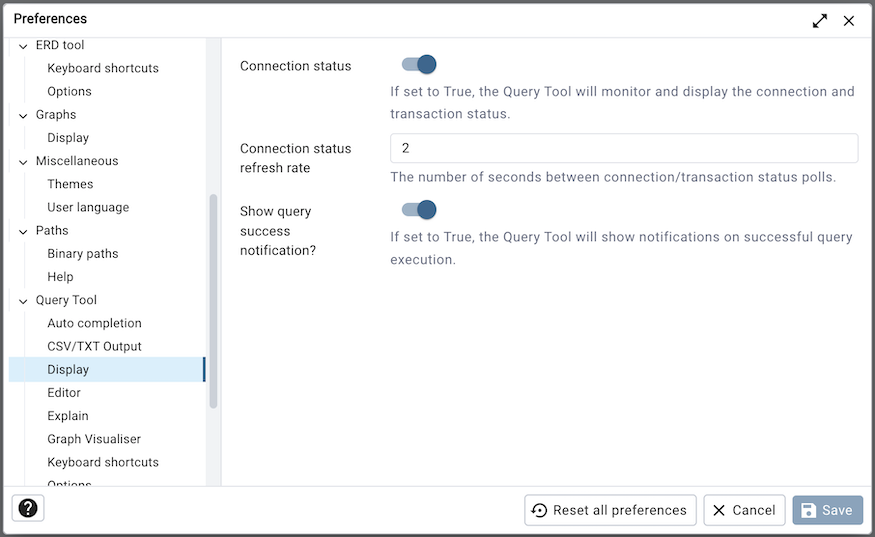Maximize the Preferences dialog
875x537 pixels.
coord(820,20)
